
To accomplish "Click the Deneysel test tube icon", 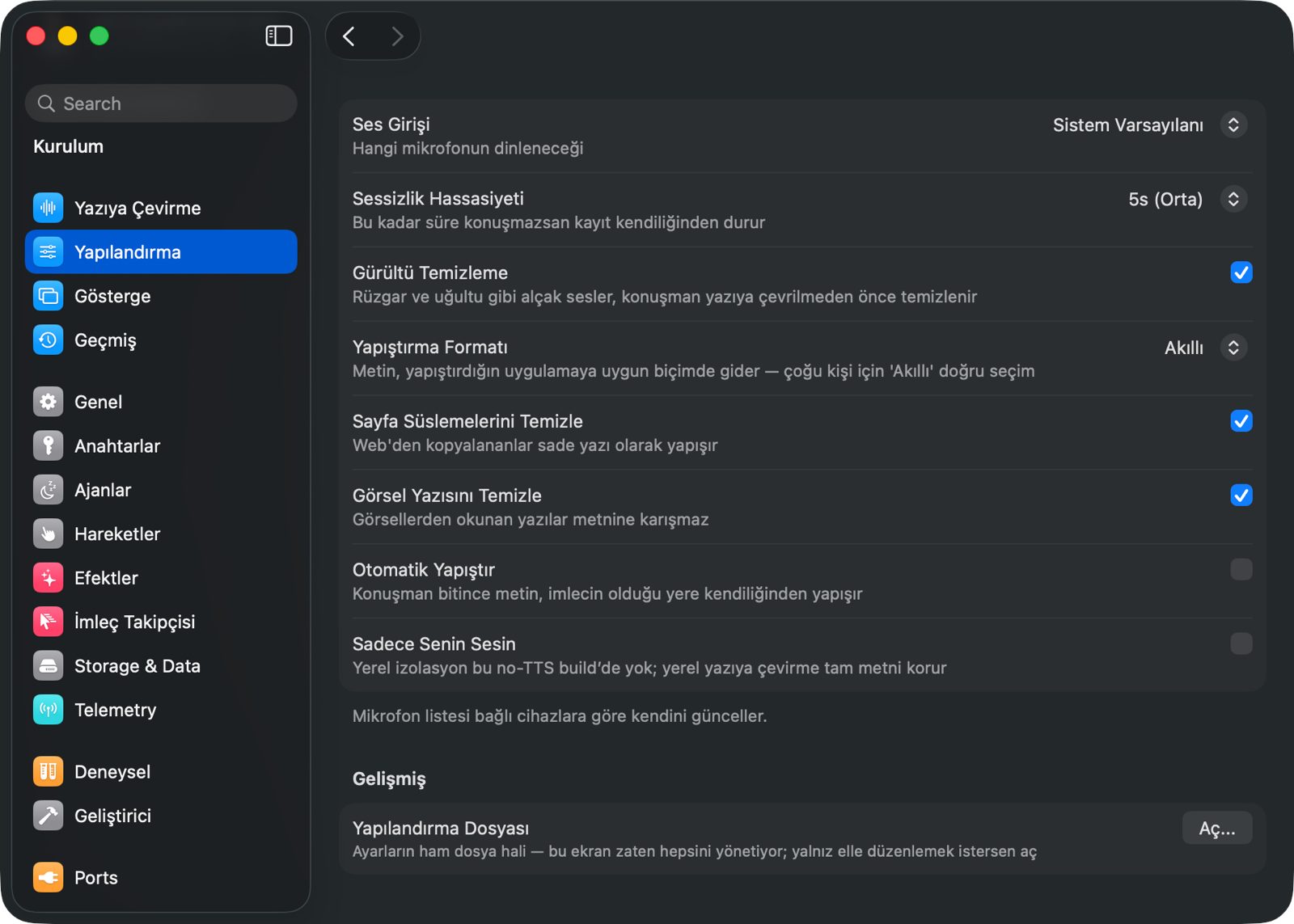I will click(49, 772).
